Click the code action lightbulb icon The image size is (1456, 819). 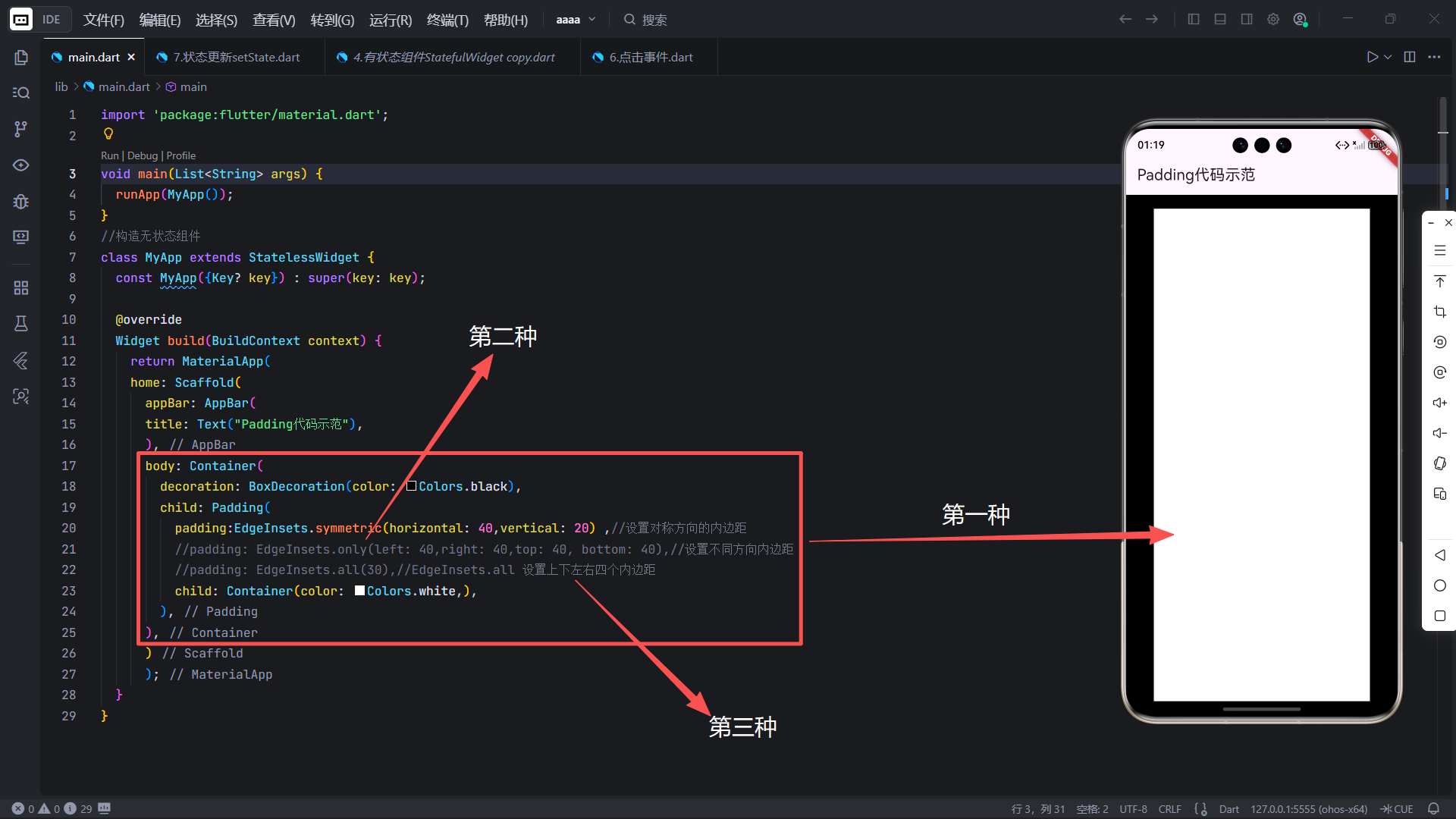[108, 134]
